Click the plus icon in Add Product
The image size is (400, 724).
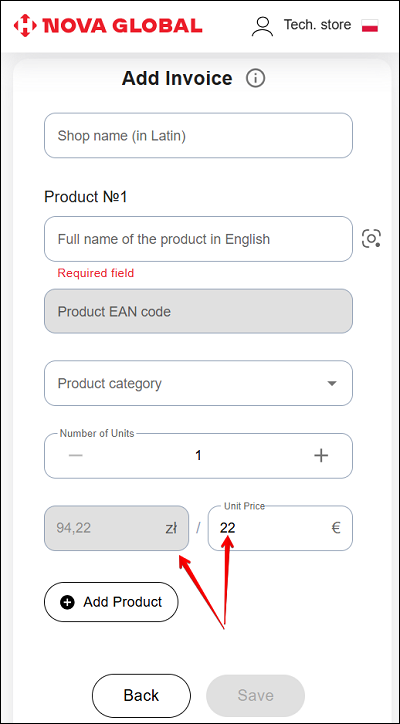point(67,602)
